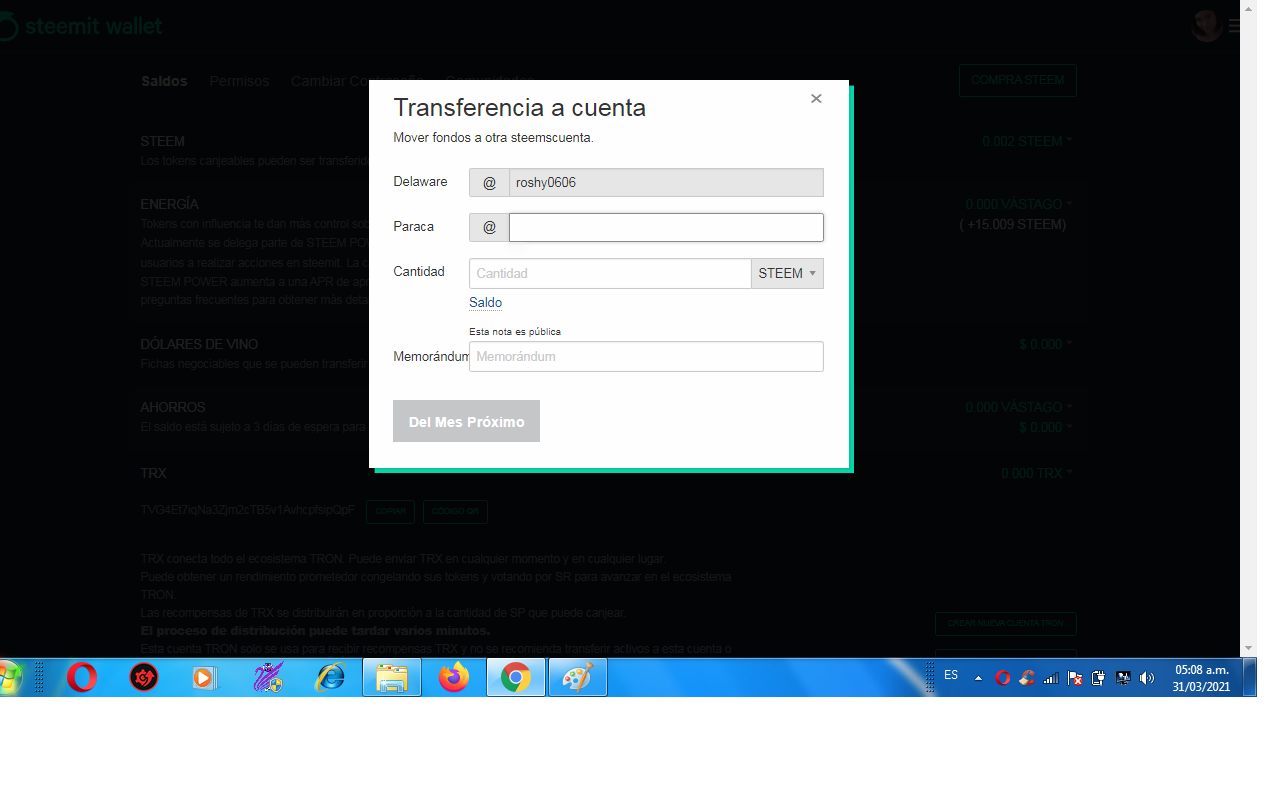Screen dimensions: 1280x800
Task: Click the Show desktop strip
Action: (1250, 677)
